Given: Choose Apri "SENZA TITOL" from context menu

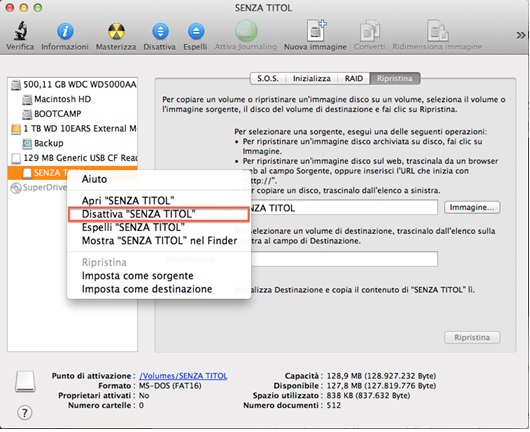Looking at the screenshot, I should pyautogui.click(x=159, y=200).
